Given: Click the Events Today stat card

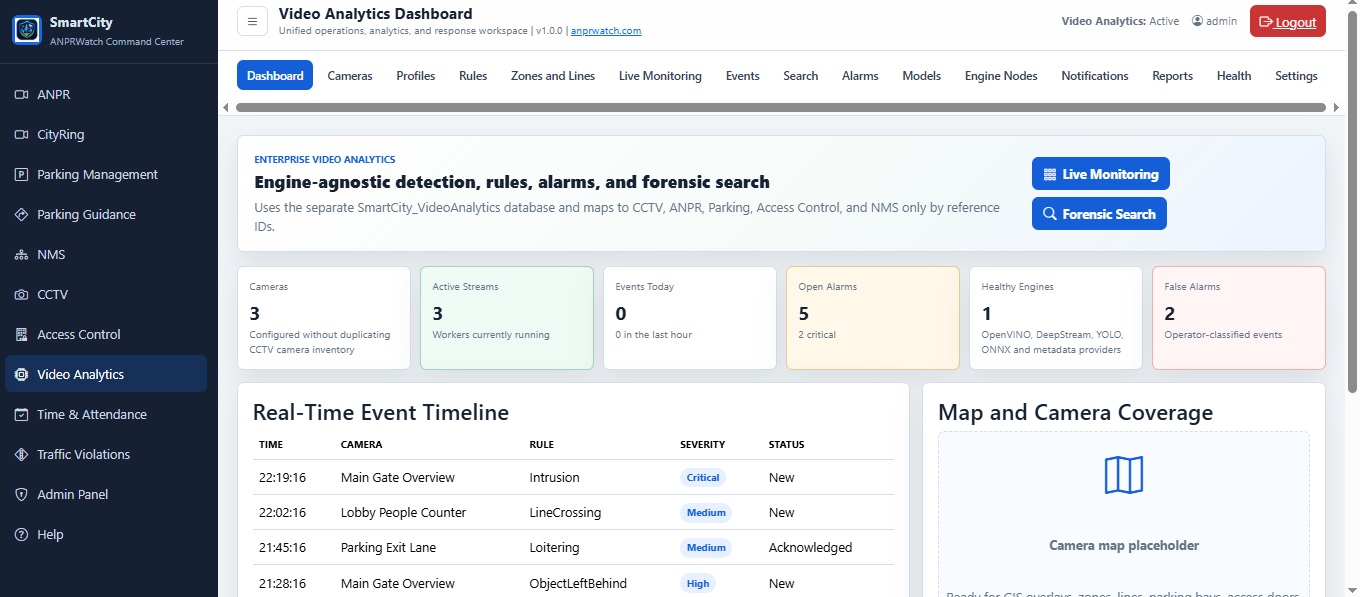Looking at the screenshot, I should point(690,318).
